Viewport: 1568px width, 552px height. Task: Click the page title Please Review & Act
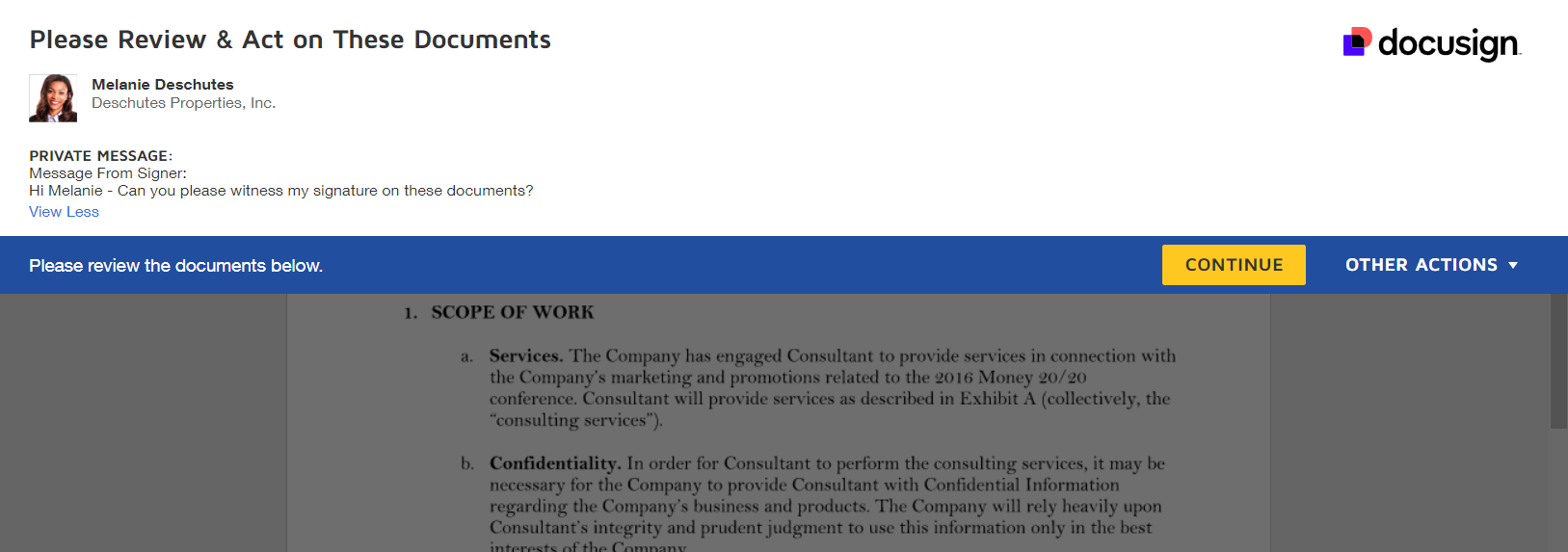pyautogui.click(x=290, y=39)
